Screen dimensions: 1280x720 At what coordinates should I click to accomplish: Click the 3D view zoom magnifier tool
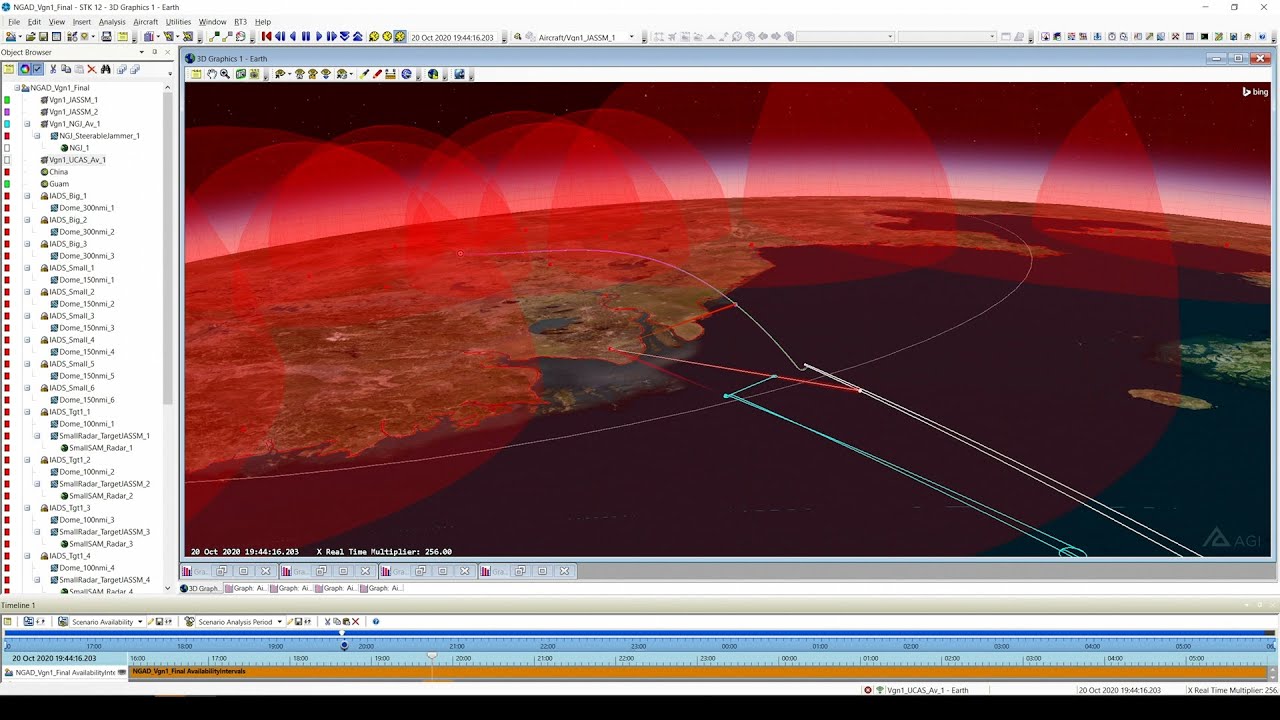(x=225, y=74)
